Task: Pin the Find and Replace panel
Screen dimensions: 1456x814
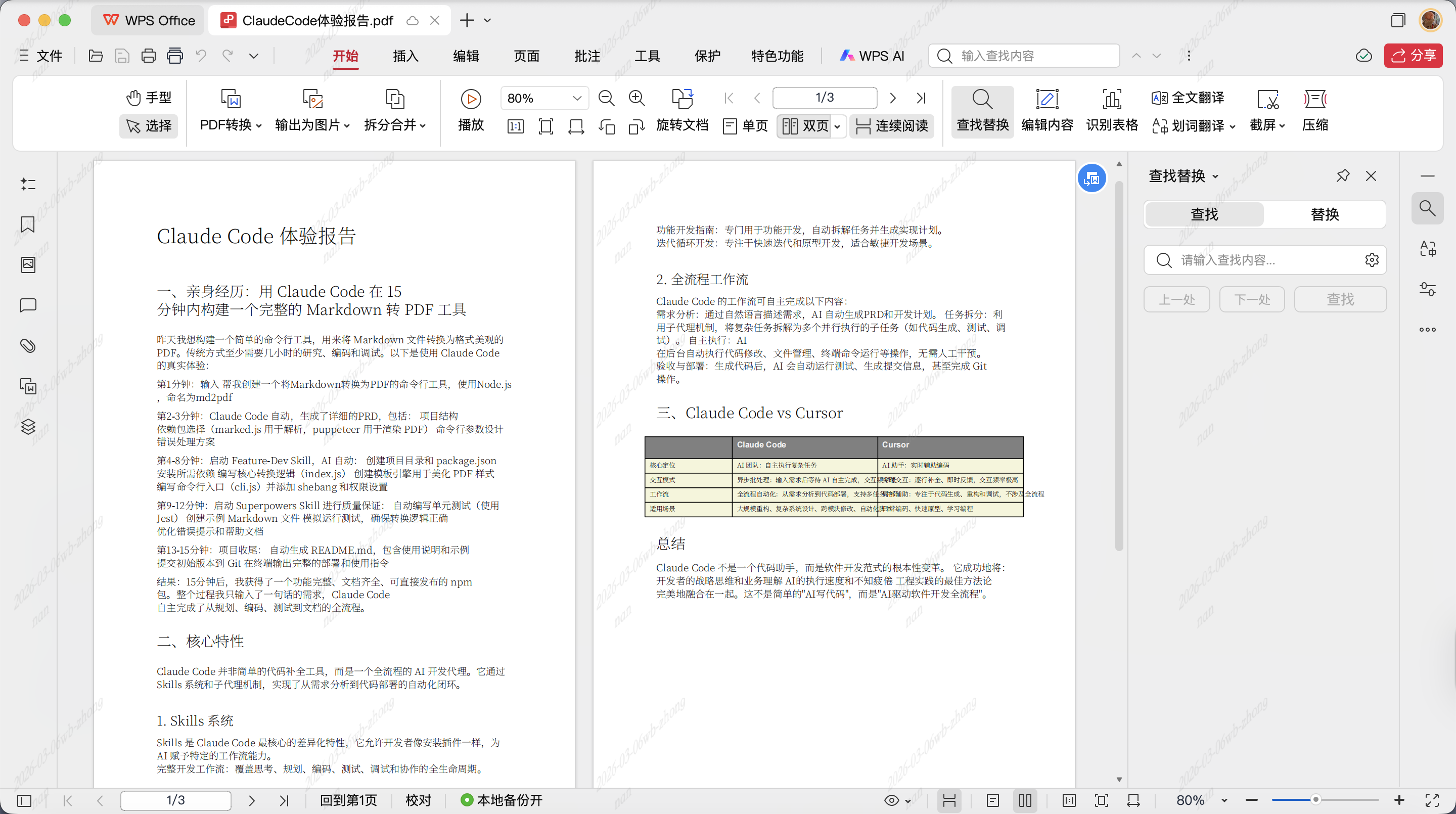Action: click(x=1342, y=176)
